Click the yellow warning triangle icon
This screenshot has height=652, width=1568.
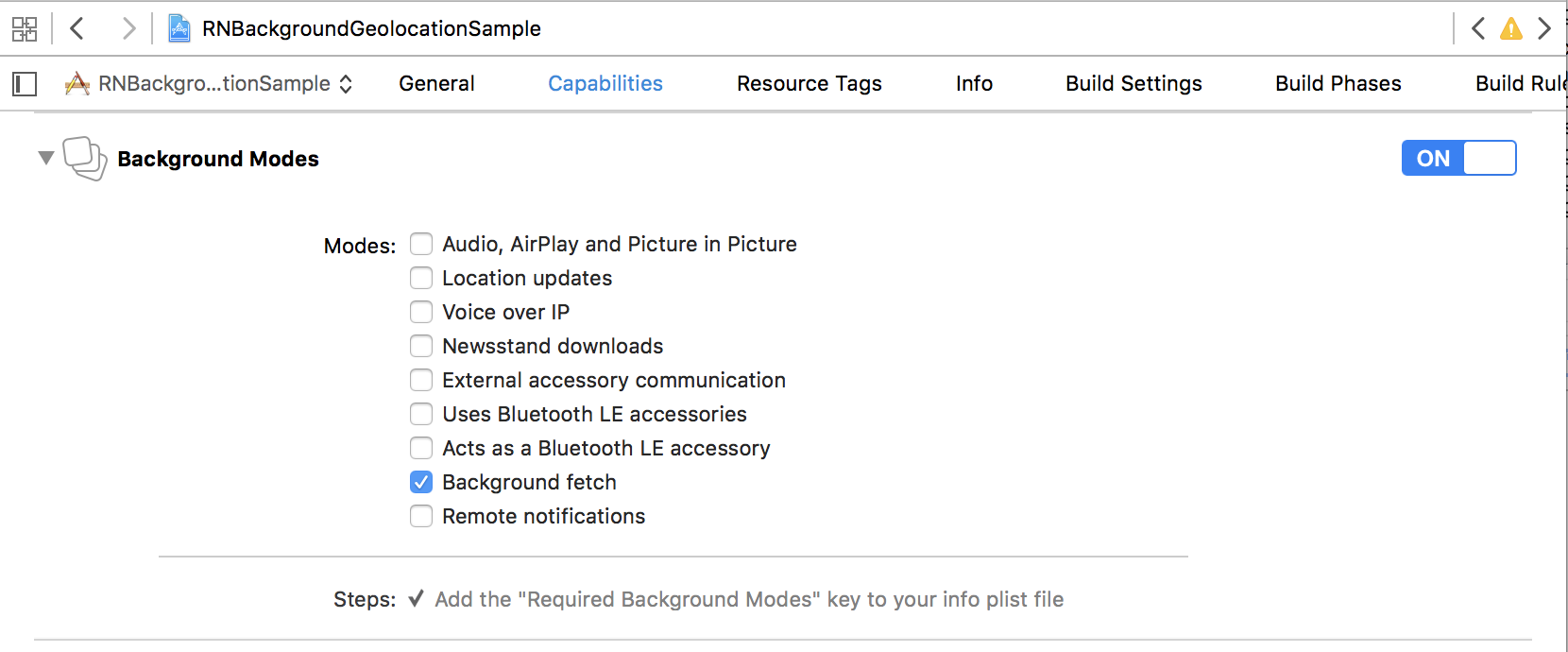pos(1511,28)
